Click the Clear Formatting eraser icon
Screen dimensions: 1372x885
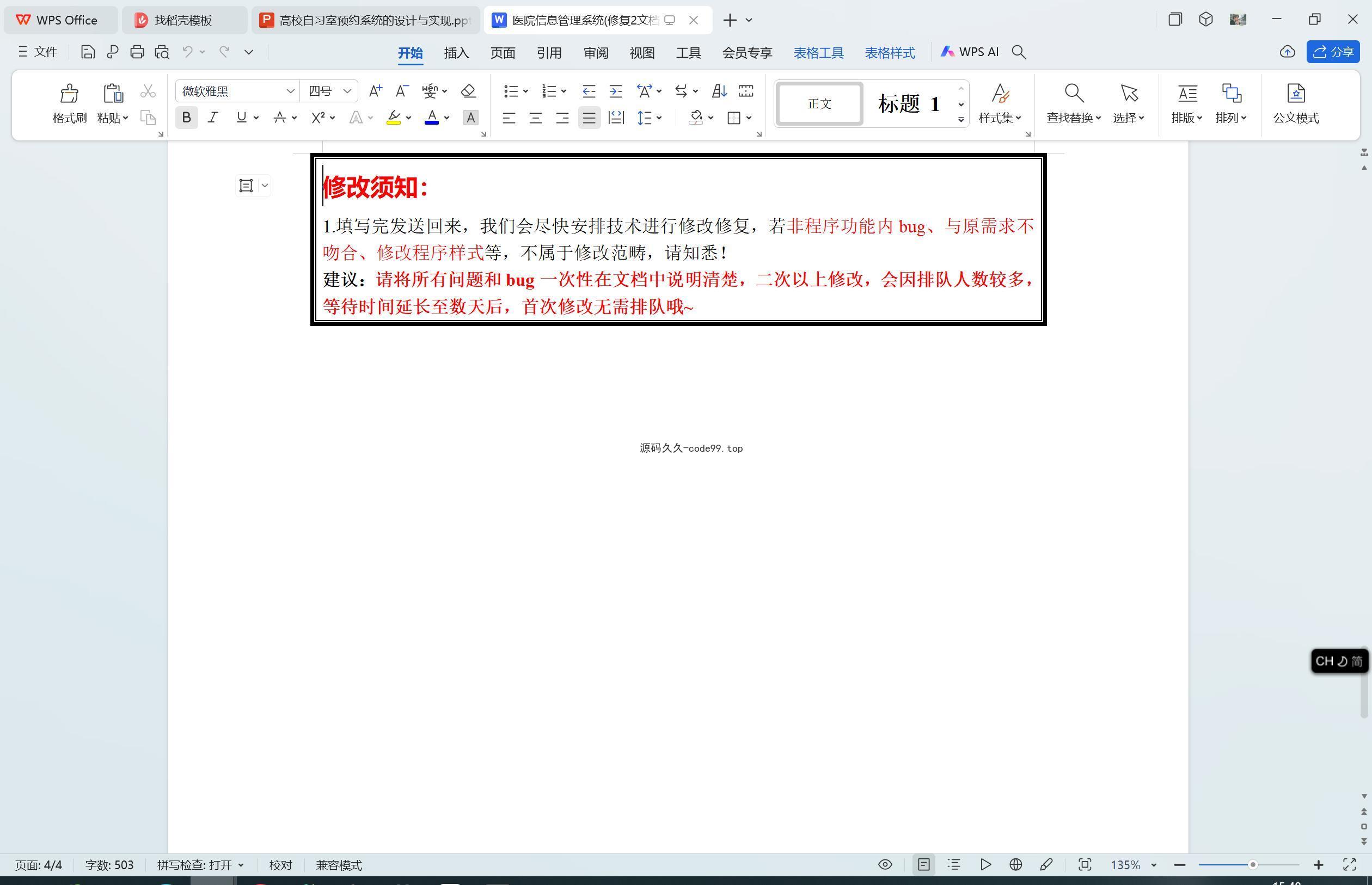point(468,91)
